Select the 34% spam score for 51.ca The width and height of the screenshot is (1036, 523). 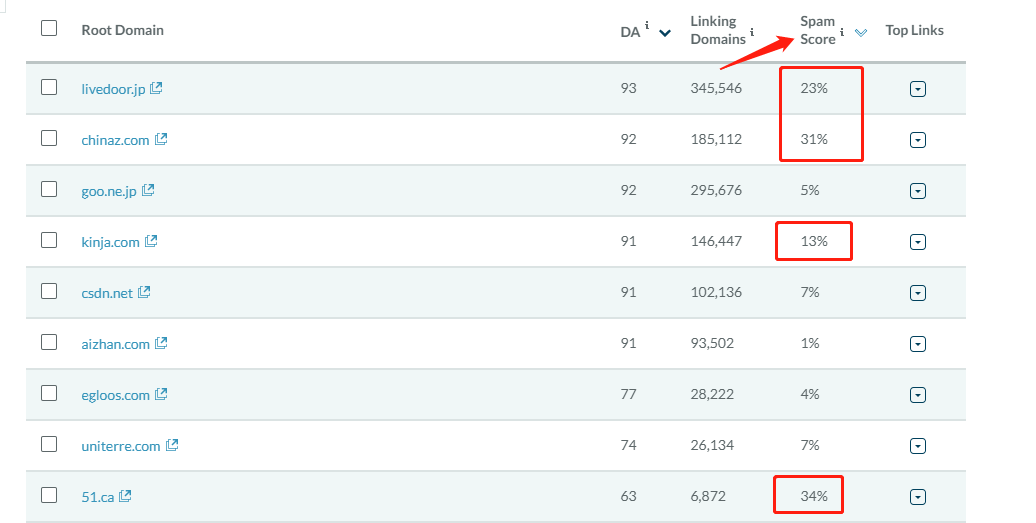tap(814, 496)
